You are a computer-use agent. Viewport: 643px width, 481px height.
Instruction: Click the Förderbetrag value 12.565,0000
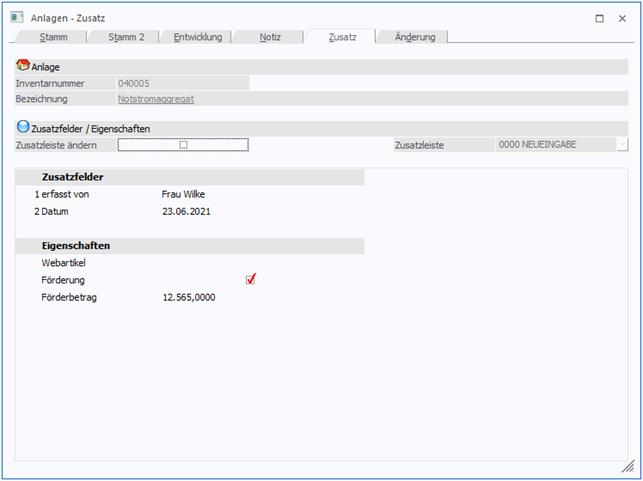pyautogui.click(x=188, y=297)
